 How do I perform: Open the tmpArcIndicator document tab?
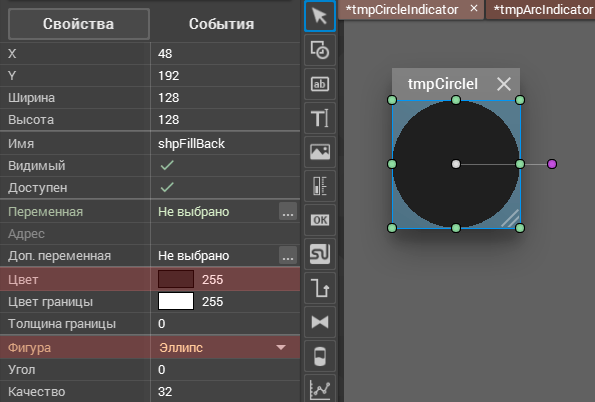[x=541, y=9]
